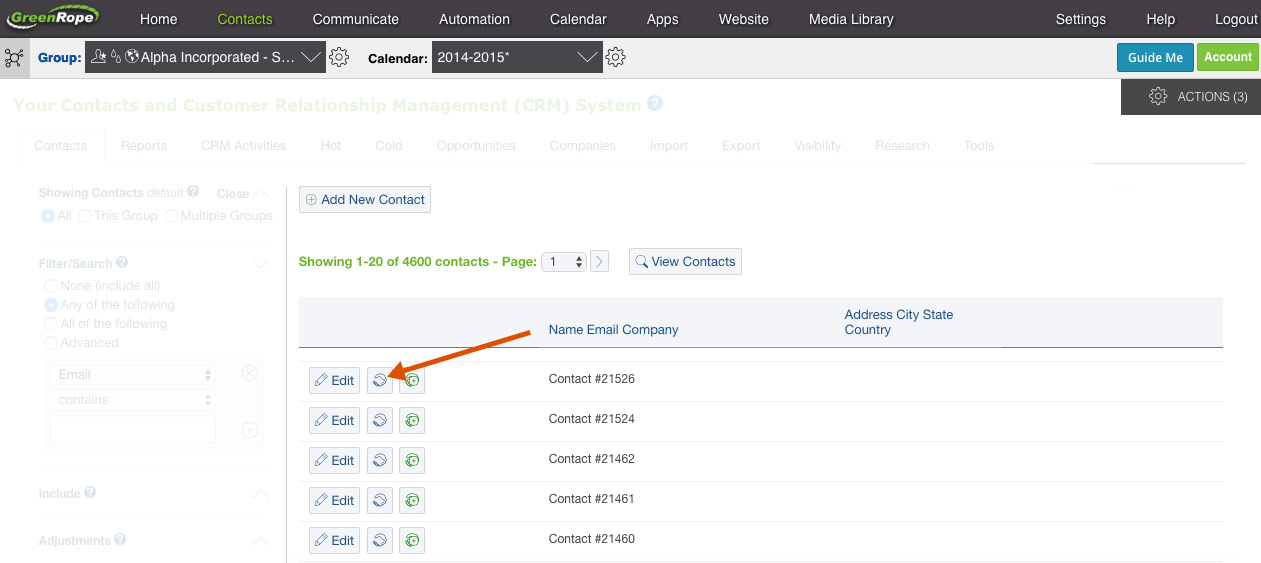Click the green circular icon for Contact #21524
Viewport: 1261px width, 563px height.
click(x=412, y=420)
